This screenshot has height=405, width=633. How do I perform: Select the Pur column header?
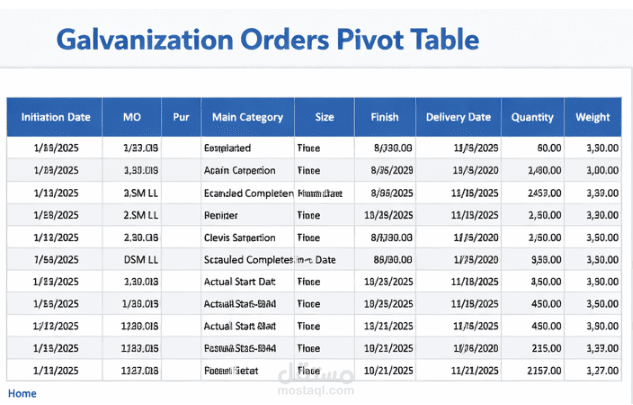tap(181, 117)
